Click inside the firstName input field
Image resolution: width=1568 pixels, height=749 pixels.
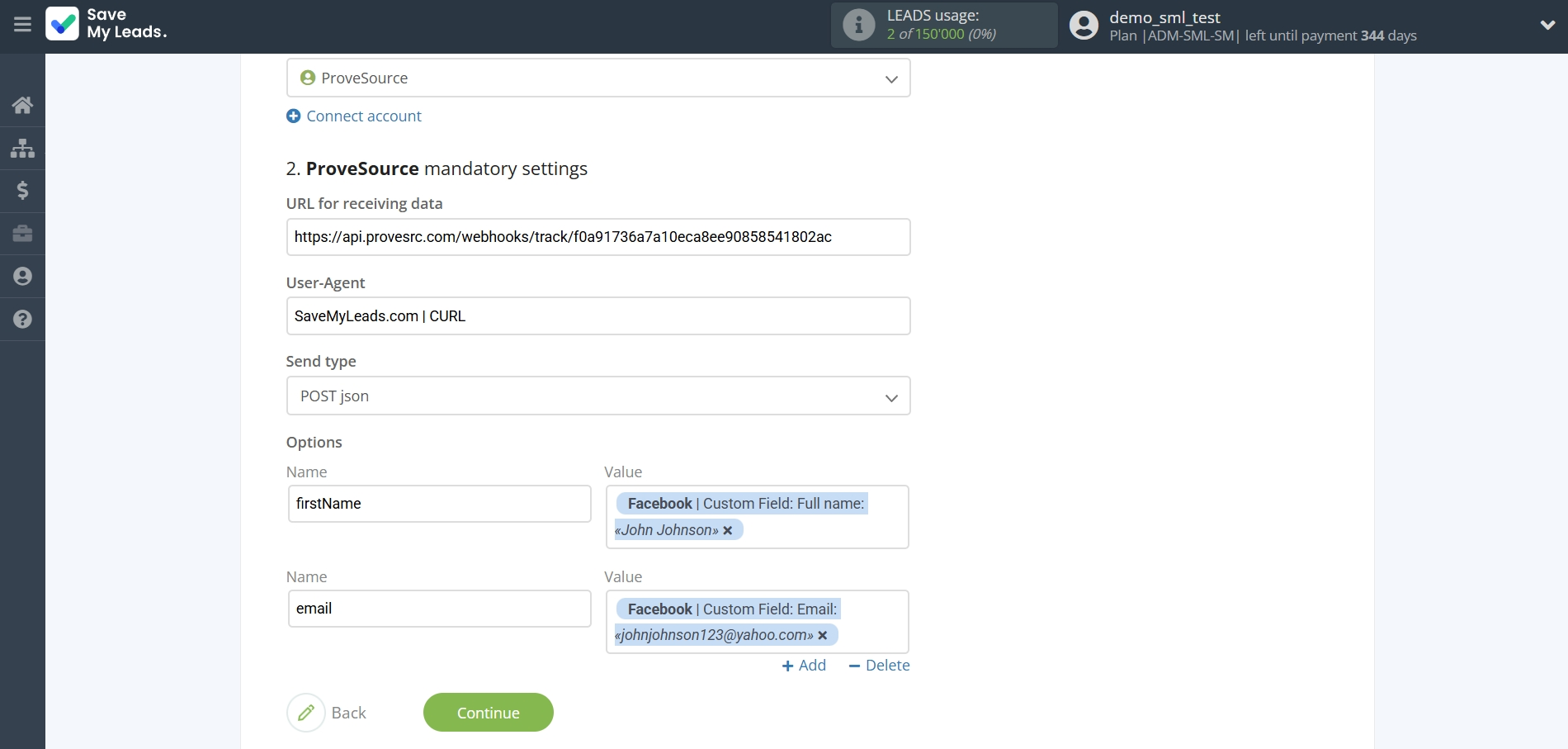(439, 504)
